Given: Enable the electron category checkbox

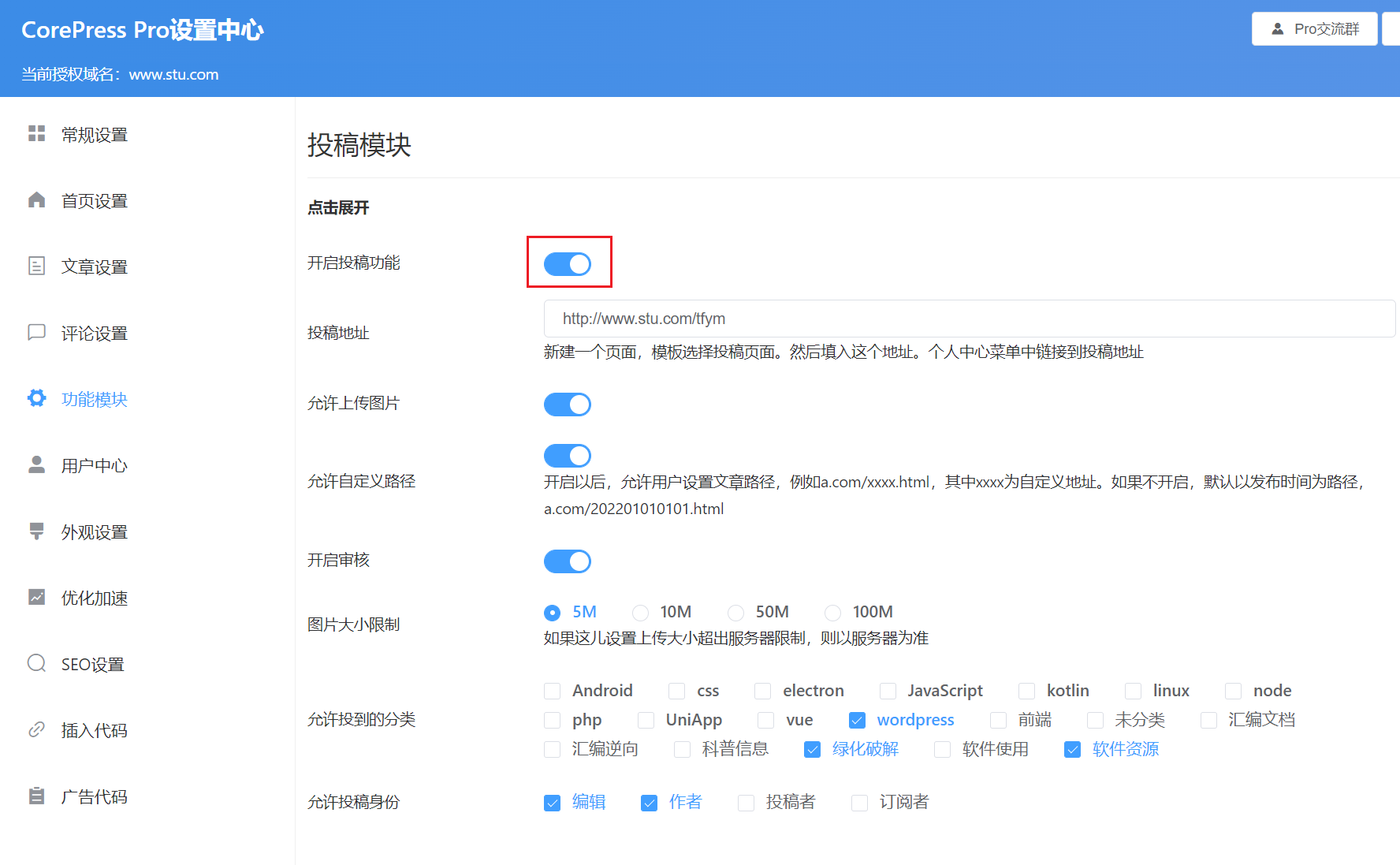Looking at the screenshot, I should point(762,692).
